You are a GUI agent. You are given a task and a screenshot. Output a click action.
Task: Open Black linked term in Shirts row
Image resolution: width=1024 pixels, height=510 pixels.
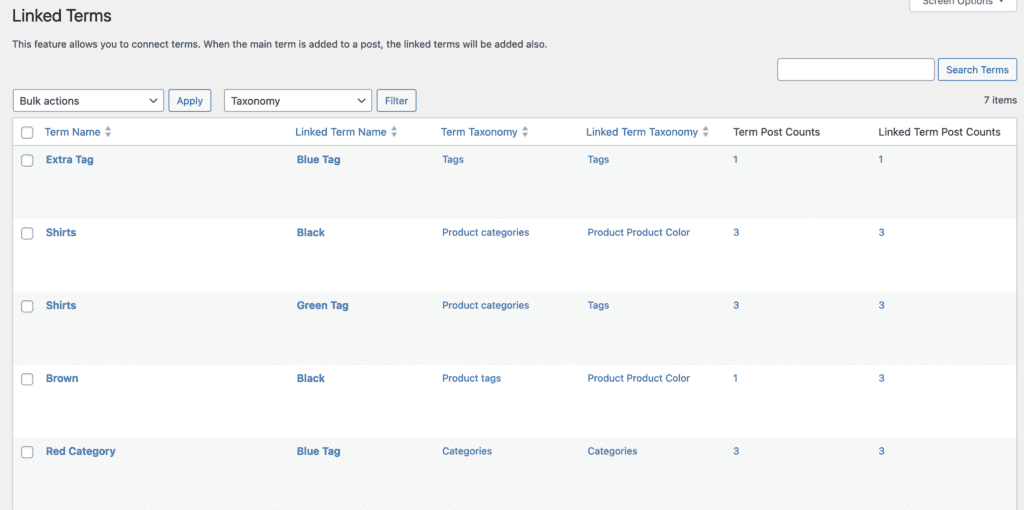pyautogui.click(x=310, y=232)
